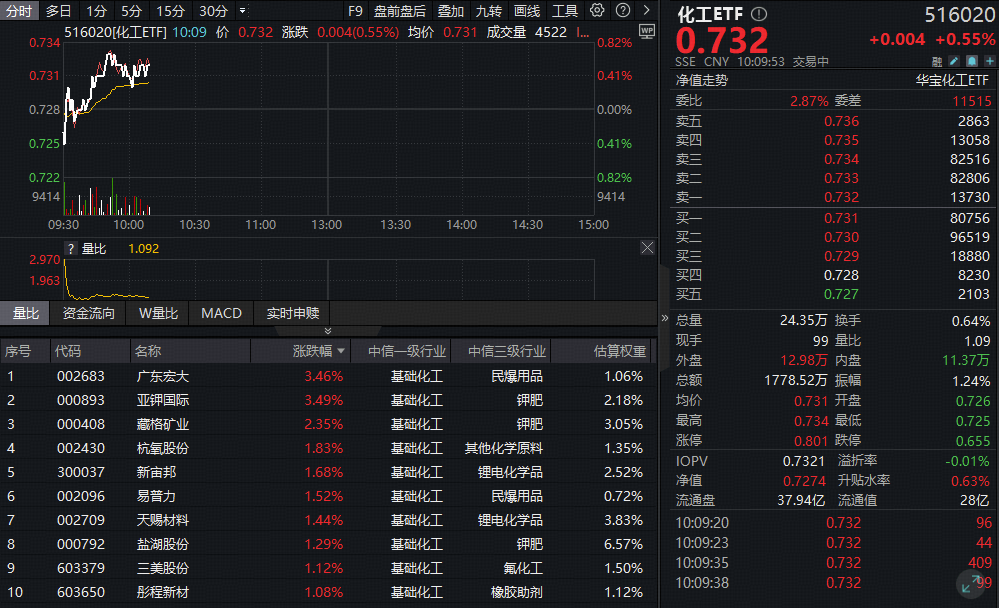Expand the constituent table using double chevron

click(328, 331)
